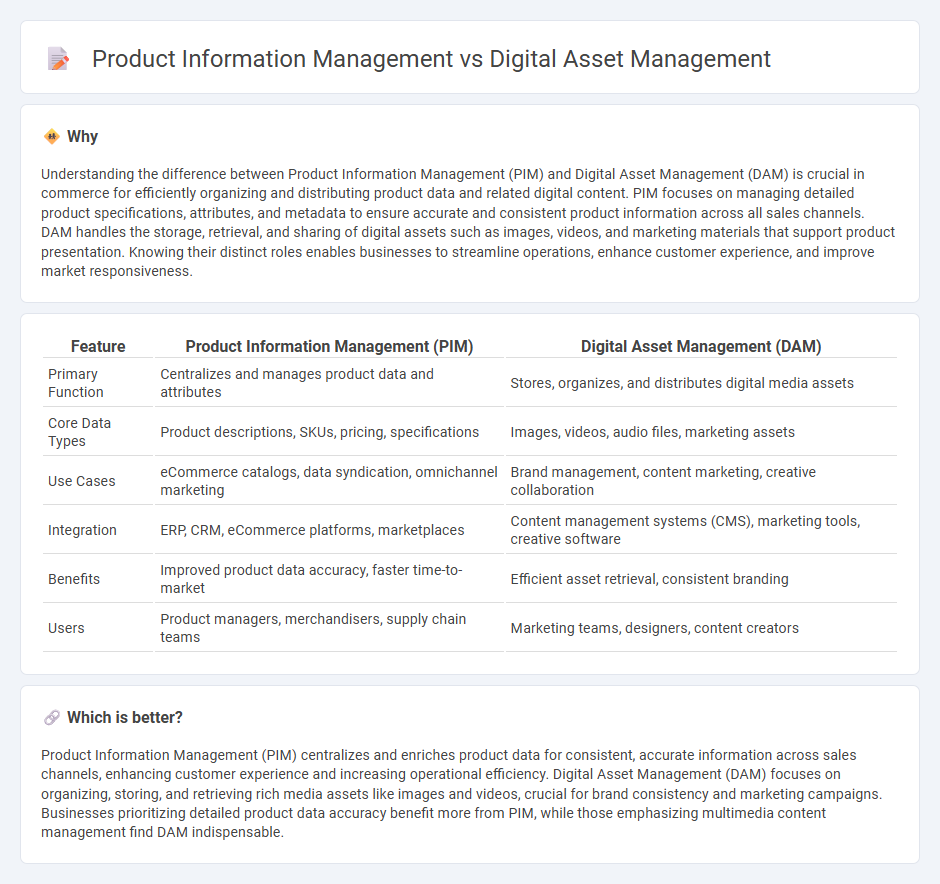Select the Use Cases row label
Viewport: 940px width, 884px height.
[82, 481]
